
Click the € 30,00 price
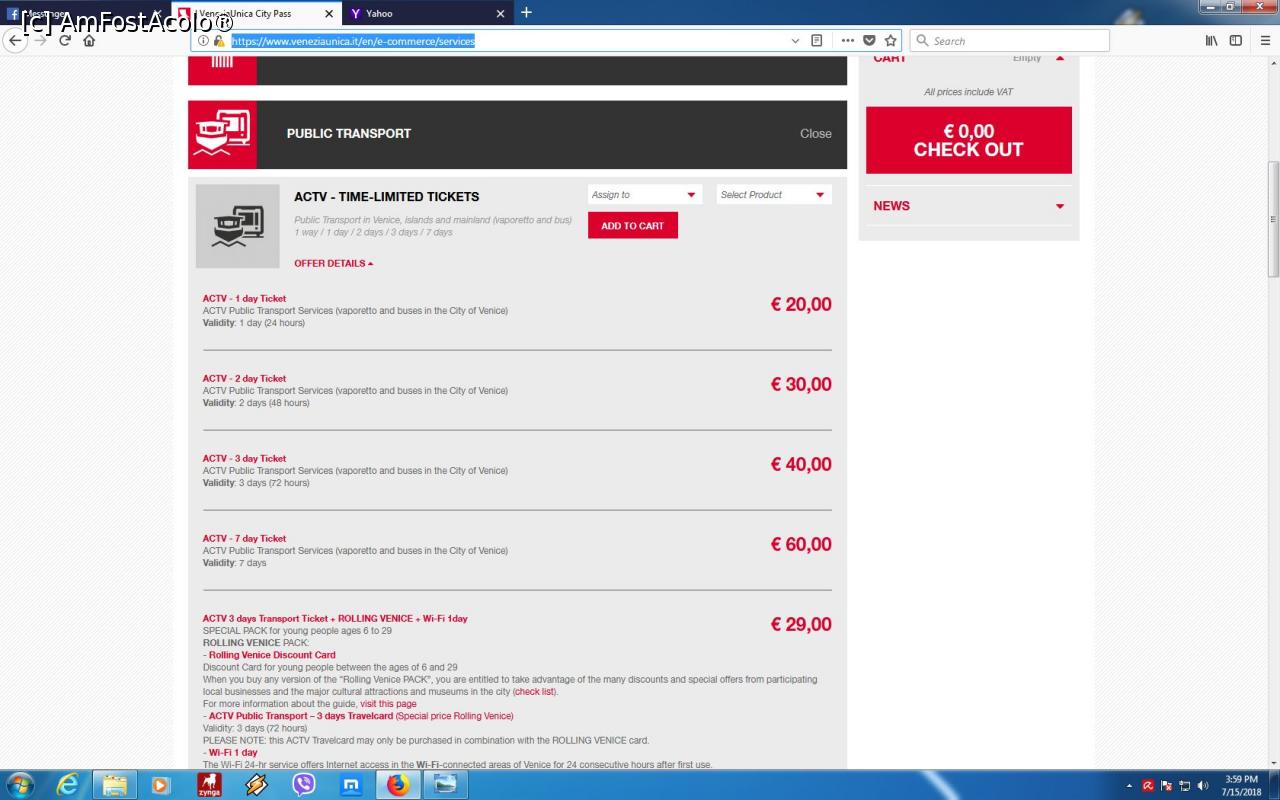click(x=801, y=385)
